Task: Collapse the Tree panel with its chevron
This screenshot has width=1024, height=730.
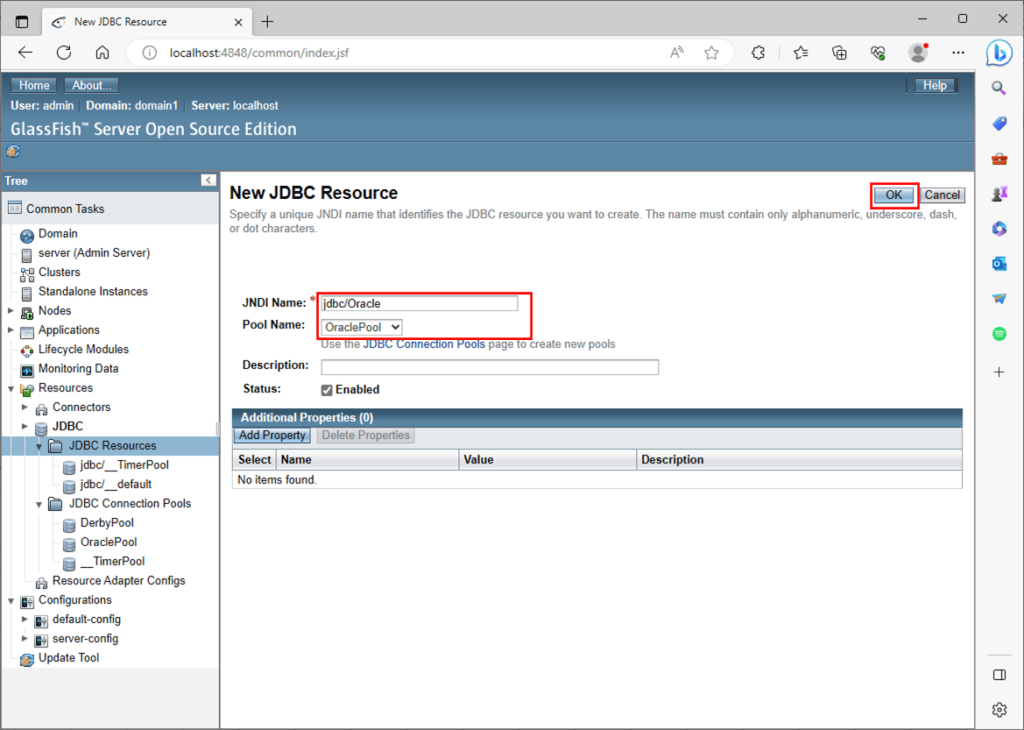Action: (208, 181)
